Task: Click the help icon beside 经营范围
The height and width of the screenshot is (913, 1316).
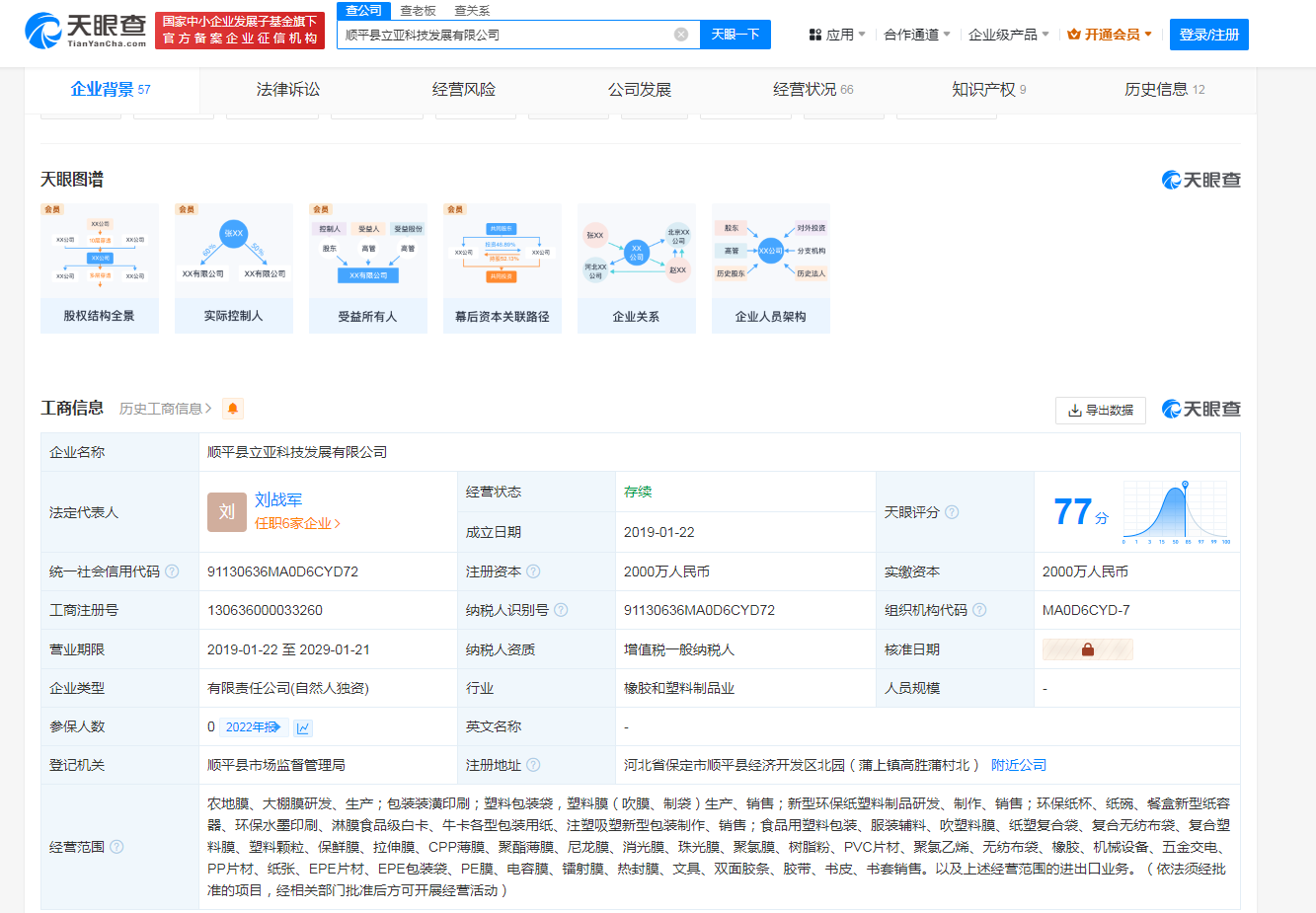Action: click(x=116, y=847)
